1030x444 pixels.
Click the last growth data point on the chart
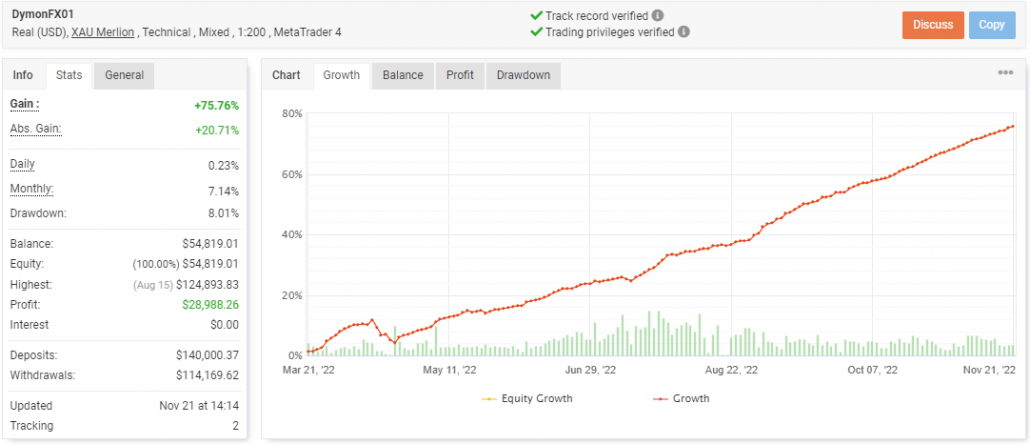(x=1013, y=126)
